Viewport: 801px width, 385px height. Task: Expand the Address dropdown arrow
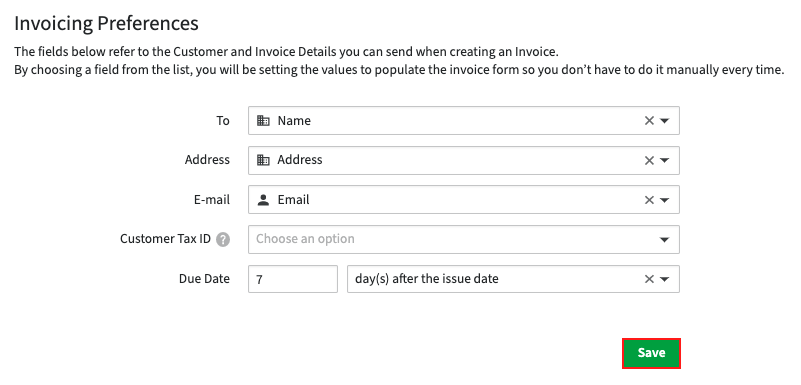(664, 160)
